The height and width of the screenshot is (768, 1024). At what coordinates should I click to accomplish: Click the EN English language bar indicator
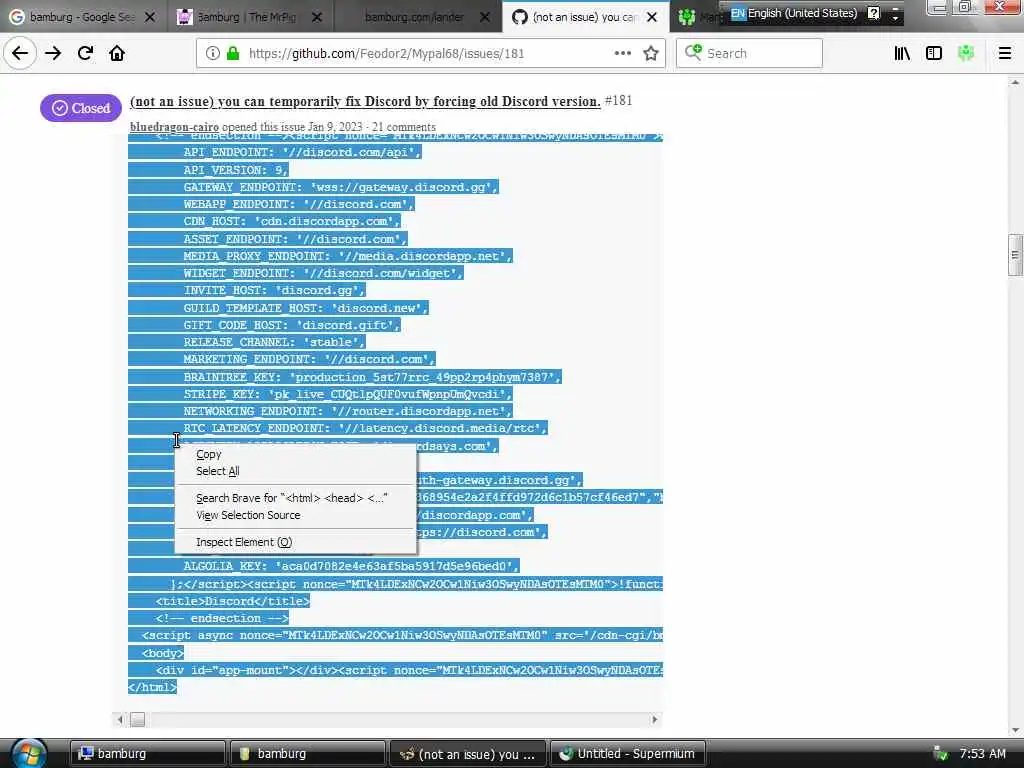(x=793, y=12)
